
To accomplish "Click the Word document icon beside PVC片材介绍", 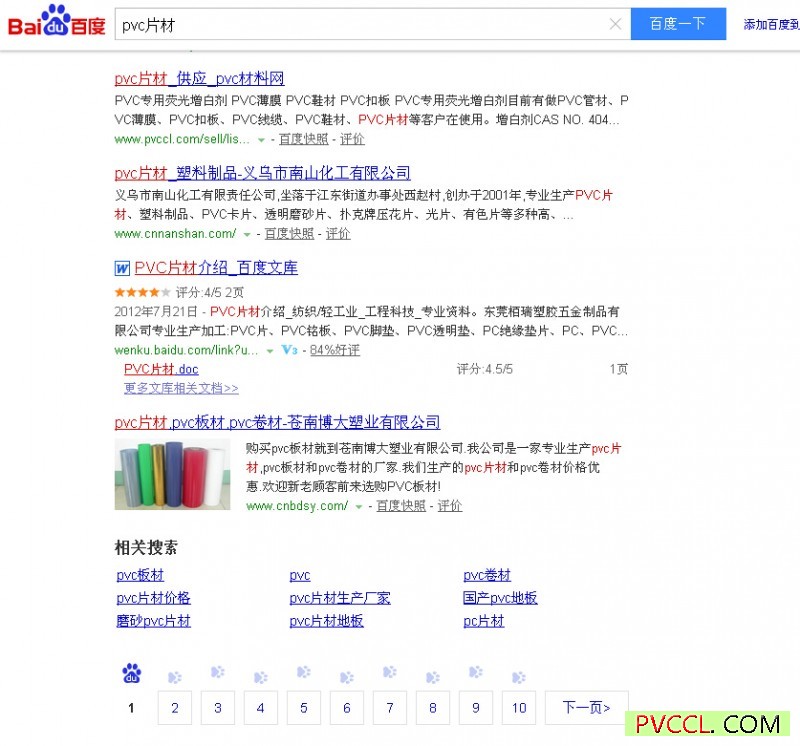I will [122, 268].
